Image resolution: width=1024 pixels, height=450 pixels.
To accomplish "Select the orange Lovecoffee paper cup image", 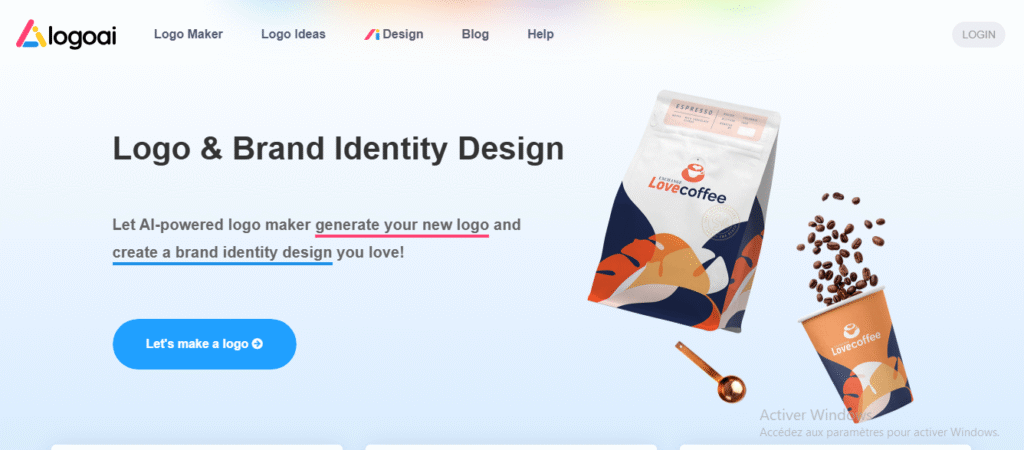I will 856,353.
